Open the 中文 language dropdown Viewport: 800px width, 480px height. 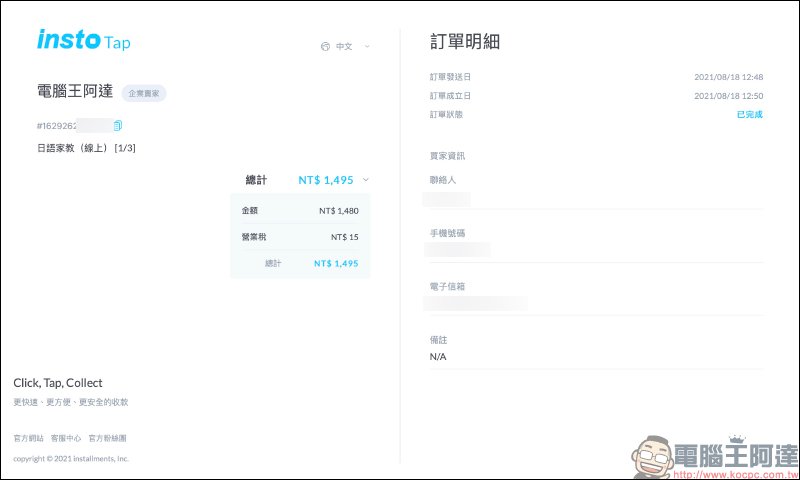(x=344, y=46)
